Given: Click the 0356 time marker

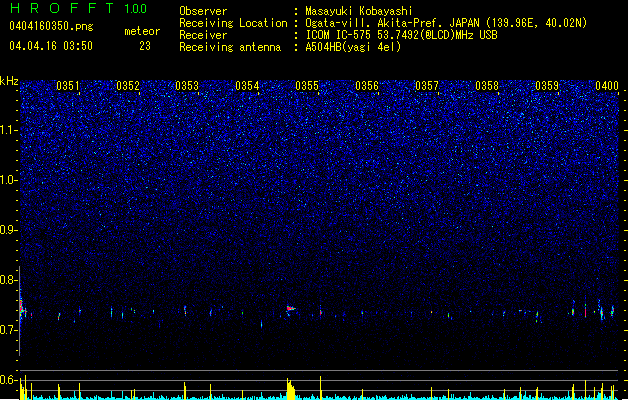Looking at the screenshot, I should pos(367,86).
